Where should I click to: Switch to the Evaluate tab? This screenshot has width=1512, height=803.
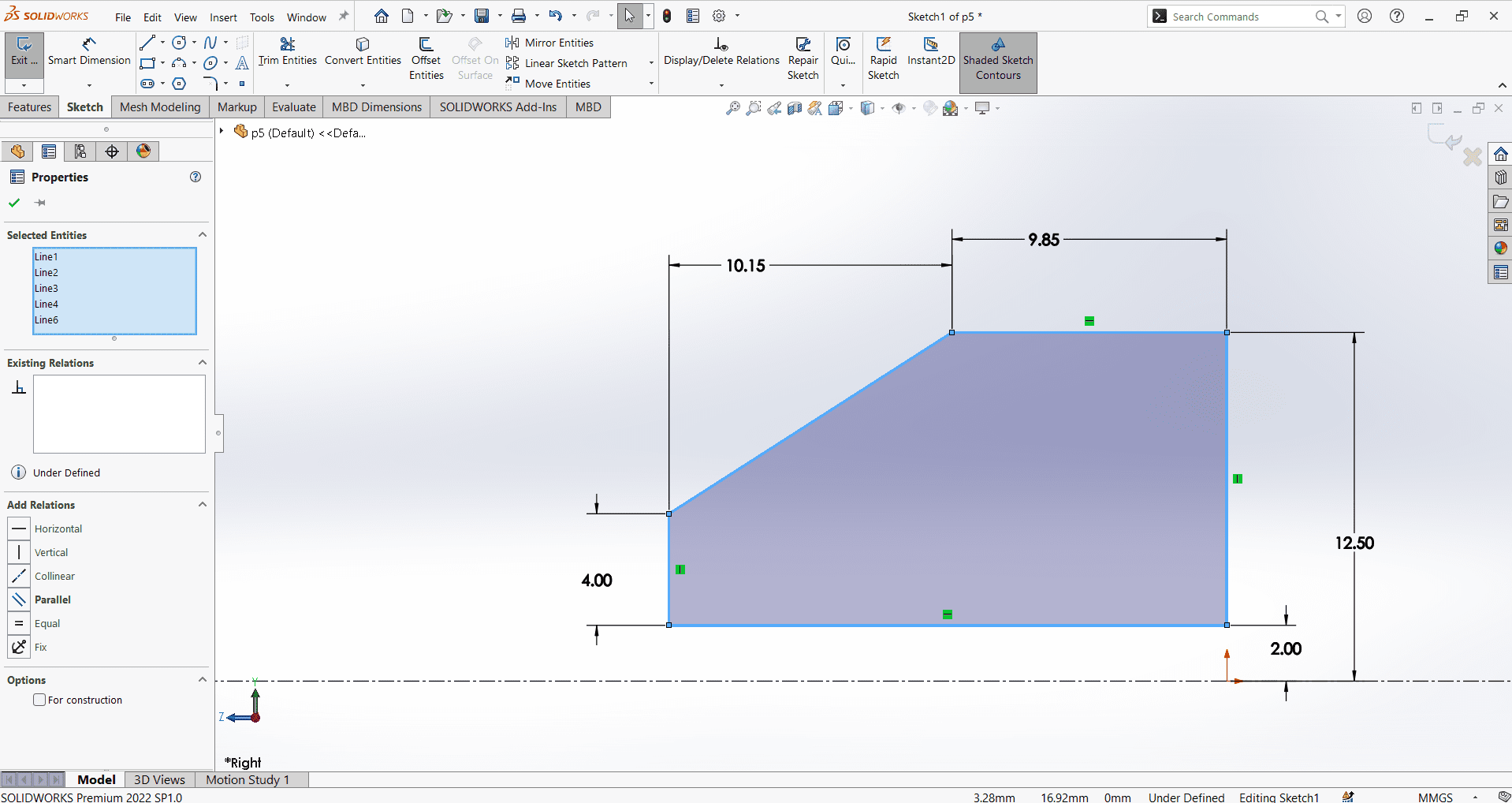294,107
